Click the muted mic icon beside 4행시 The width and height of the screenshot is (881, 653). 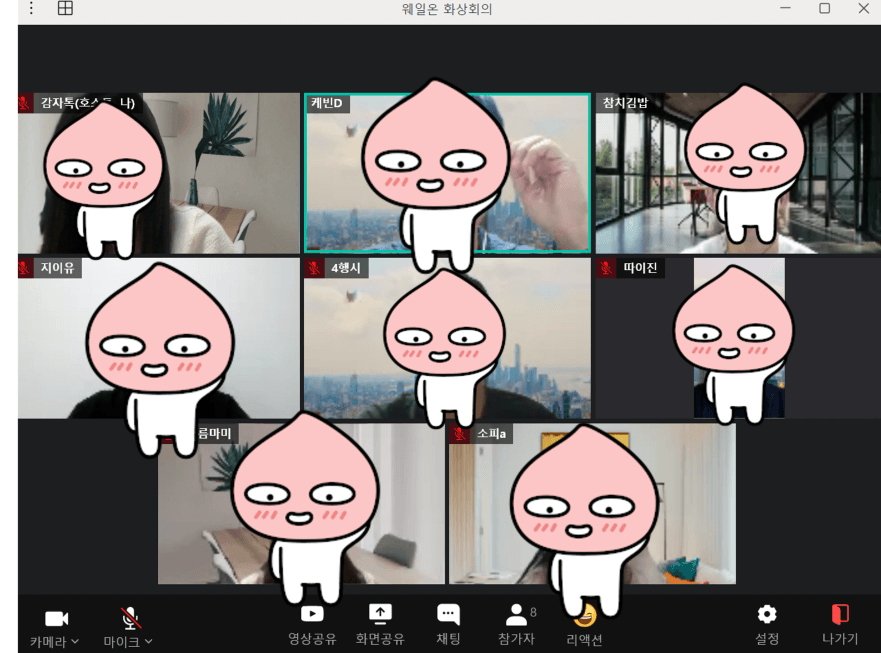click(315, 267)
